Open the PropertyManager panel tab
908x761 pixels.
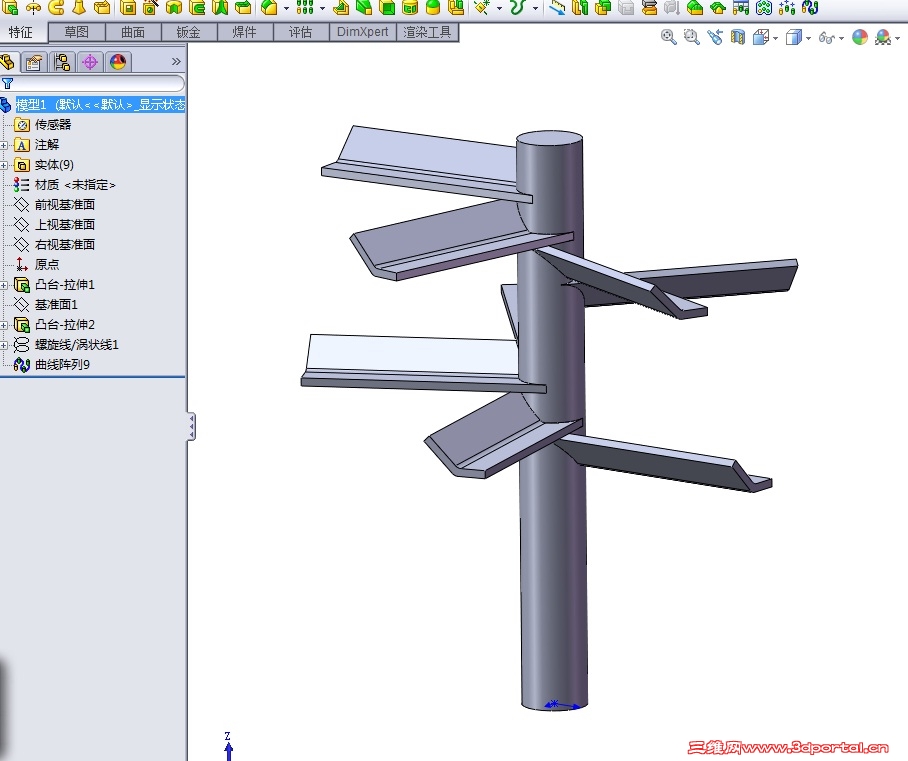click(x=34, y=62)
